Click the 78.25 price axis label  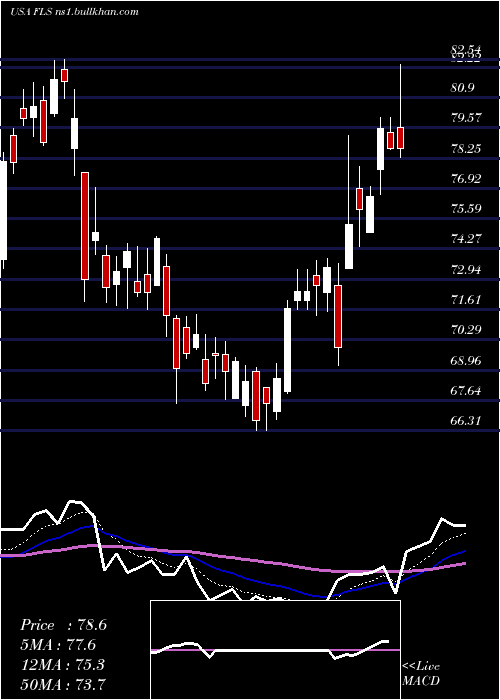pyautogui.click(x=466, y=148)
